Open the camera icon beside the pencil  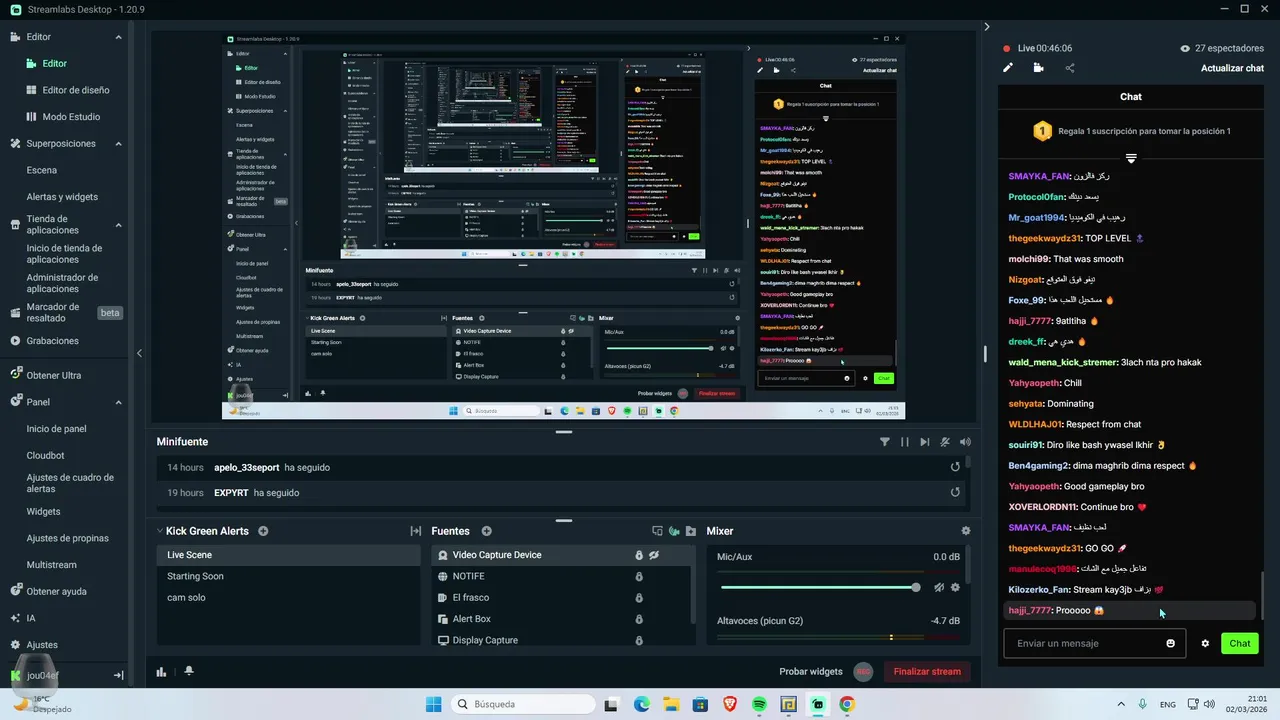coord(1039,68)
